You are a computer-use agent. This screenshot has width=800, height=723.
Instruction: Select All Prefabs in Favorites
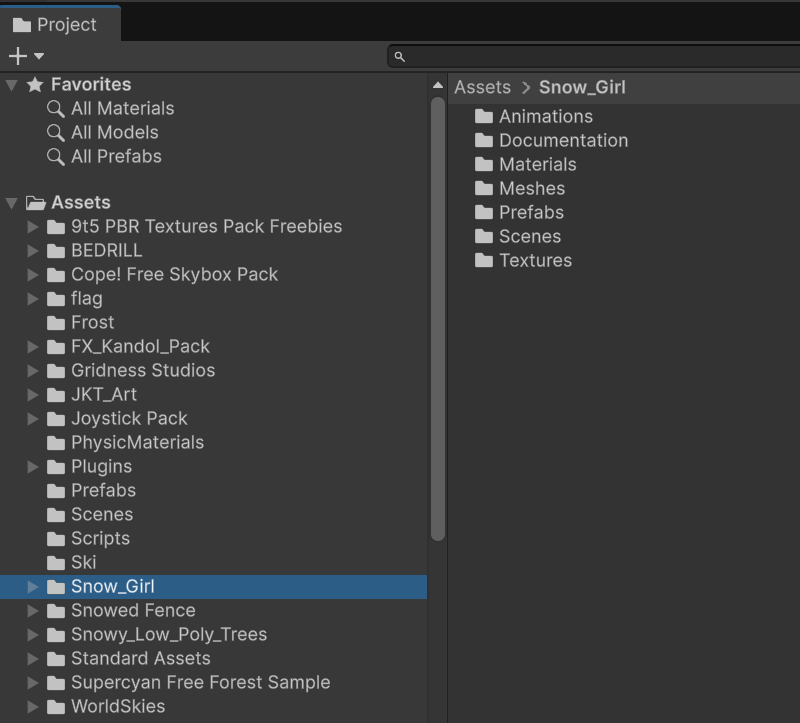click(x=115, y=156)
